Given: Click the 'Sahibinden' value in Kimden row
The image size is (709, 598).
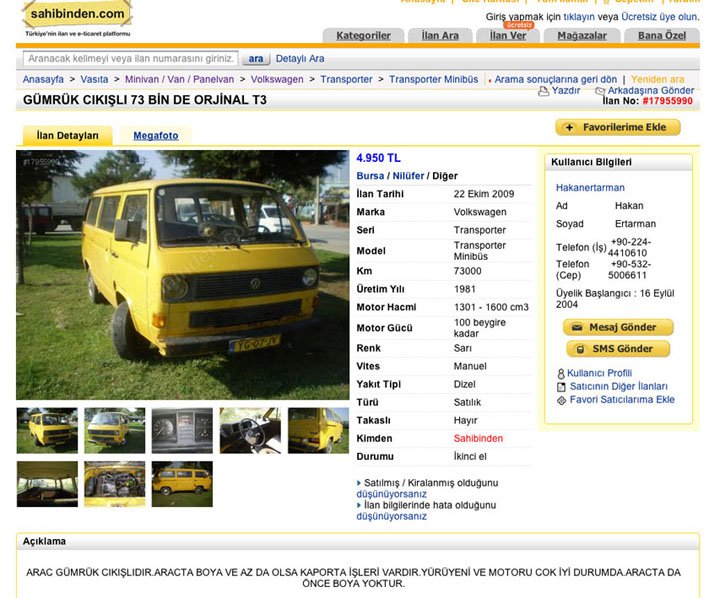Looking at the screenshot, I should click(x=478, y=438).
